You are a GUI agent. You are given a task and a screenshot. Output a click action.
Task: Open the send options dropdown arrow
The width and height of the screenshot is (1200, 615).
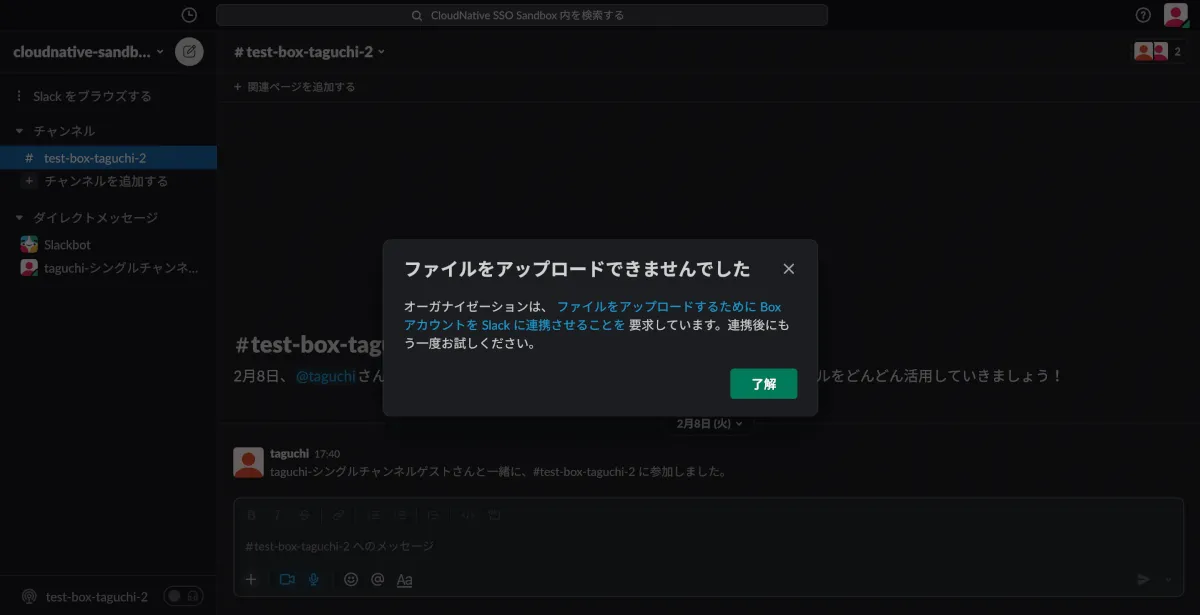point(1169,579)
